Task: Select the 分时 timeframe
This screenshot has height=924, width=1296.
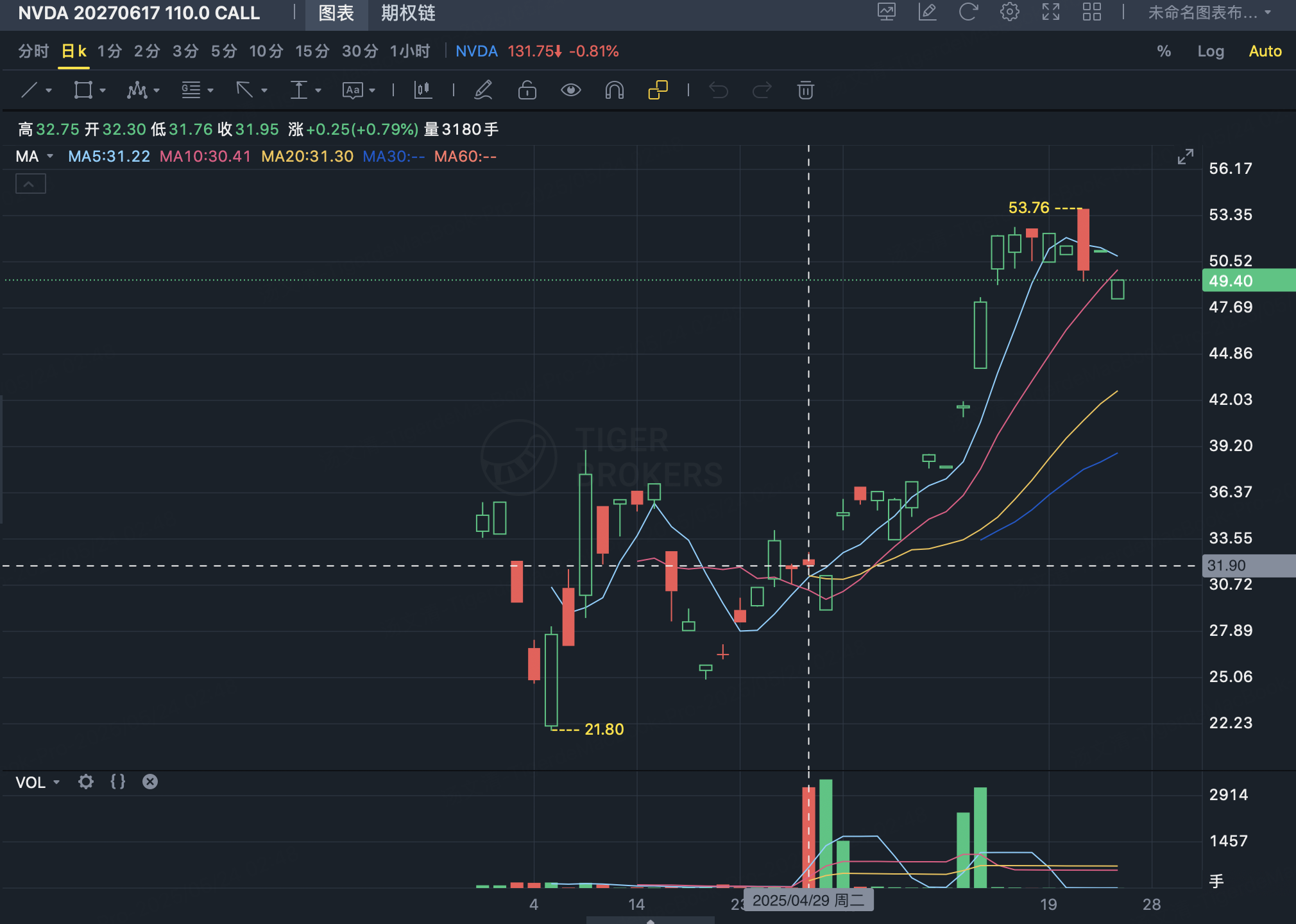Action: coord(33,51)
